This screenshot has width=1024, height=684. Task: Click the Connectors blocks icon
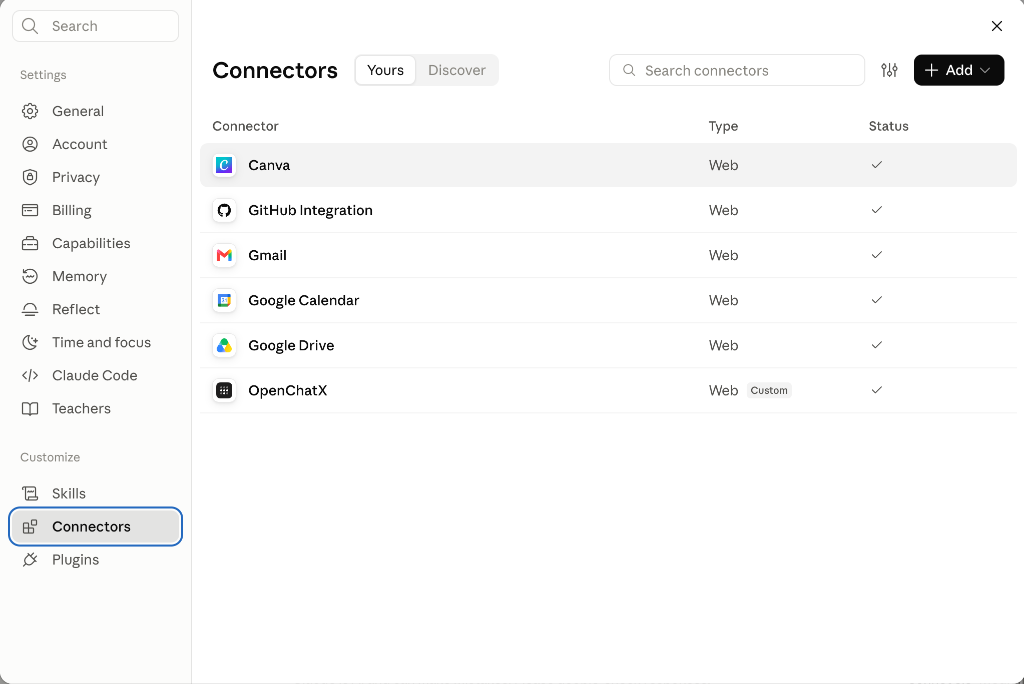(x=30, y=527)
